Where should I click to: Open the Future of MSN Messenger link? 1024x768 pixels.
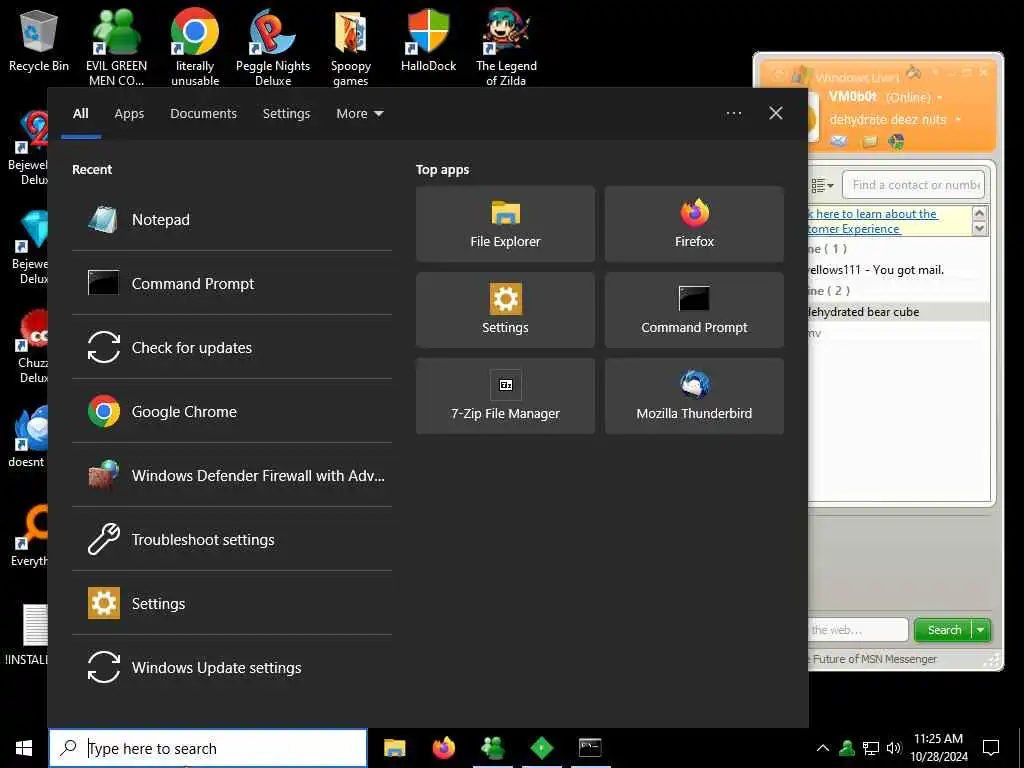(x=874, y=660)
